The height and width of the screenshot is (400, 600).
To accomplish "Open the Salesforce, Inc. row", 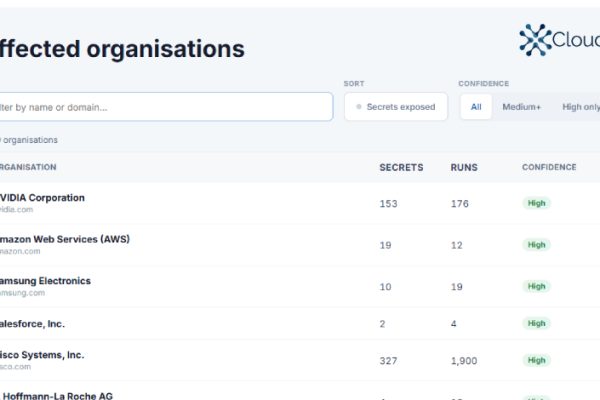I will point(300,323).
